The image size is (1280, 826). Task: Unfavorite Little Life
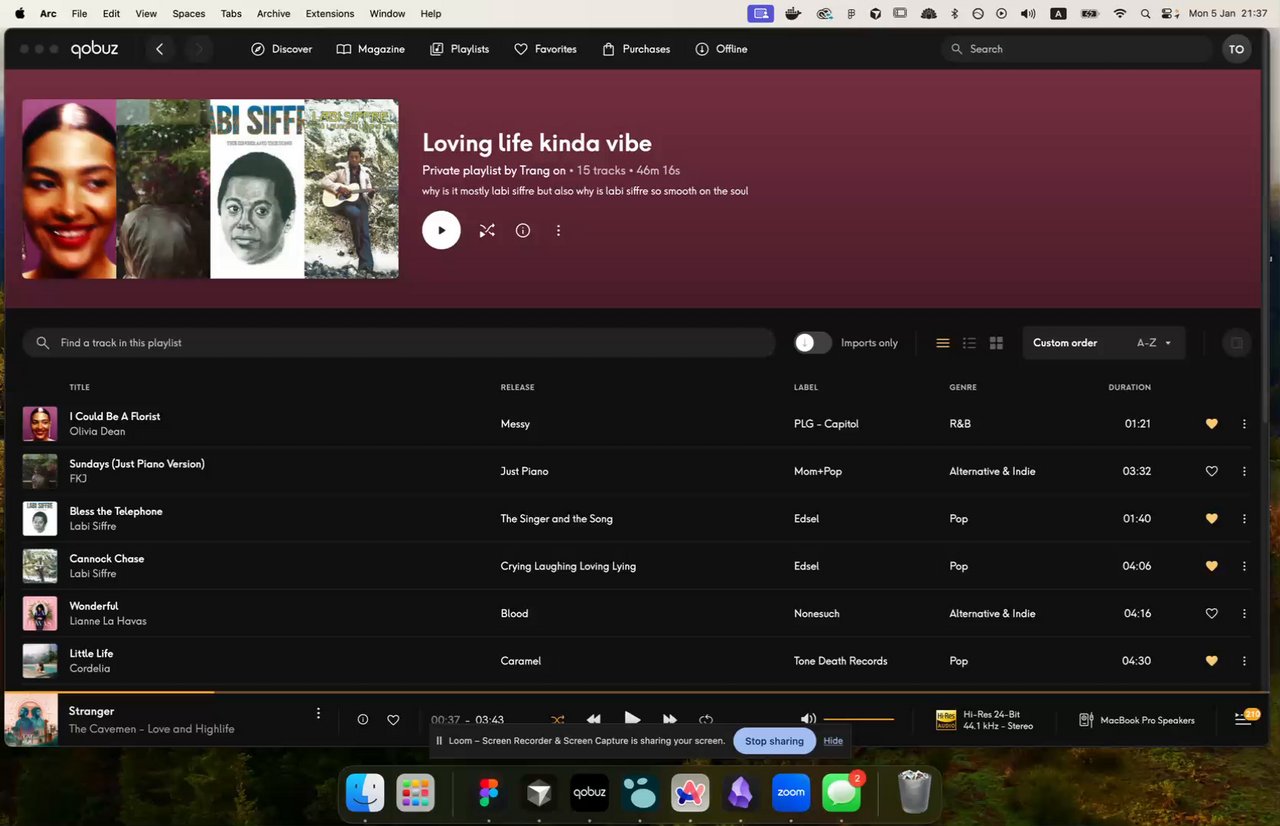[x=1212, y=661]
